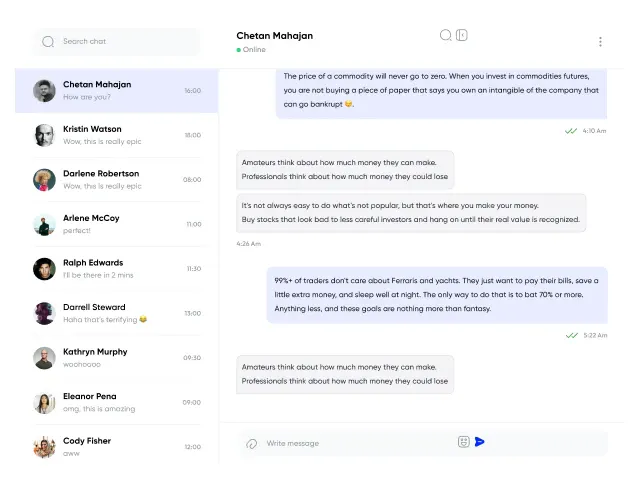
Task: Click Arlene McCoy's avatar
Action: click(x=44, y=224)
